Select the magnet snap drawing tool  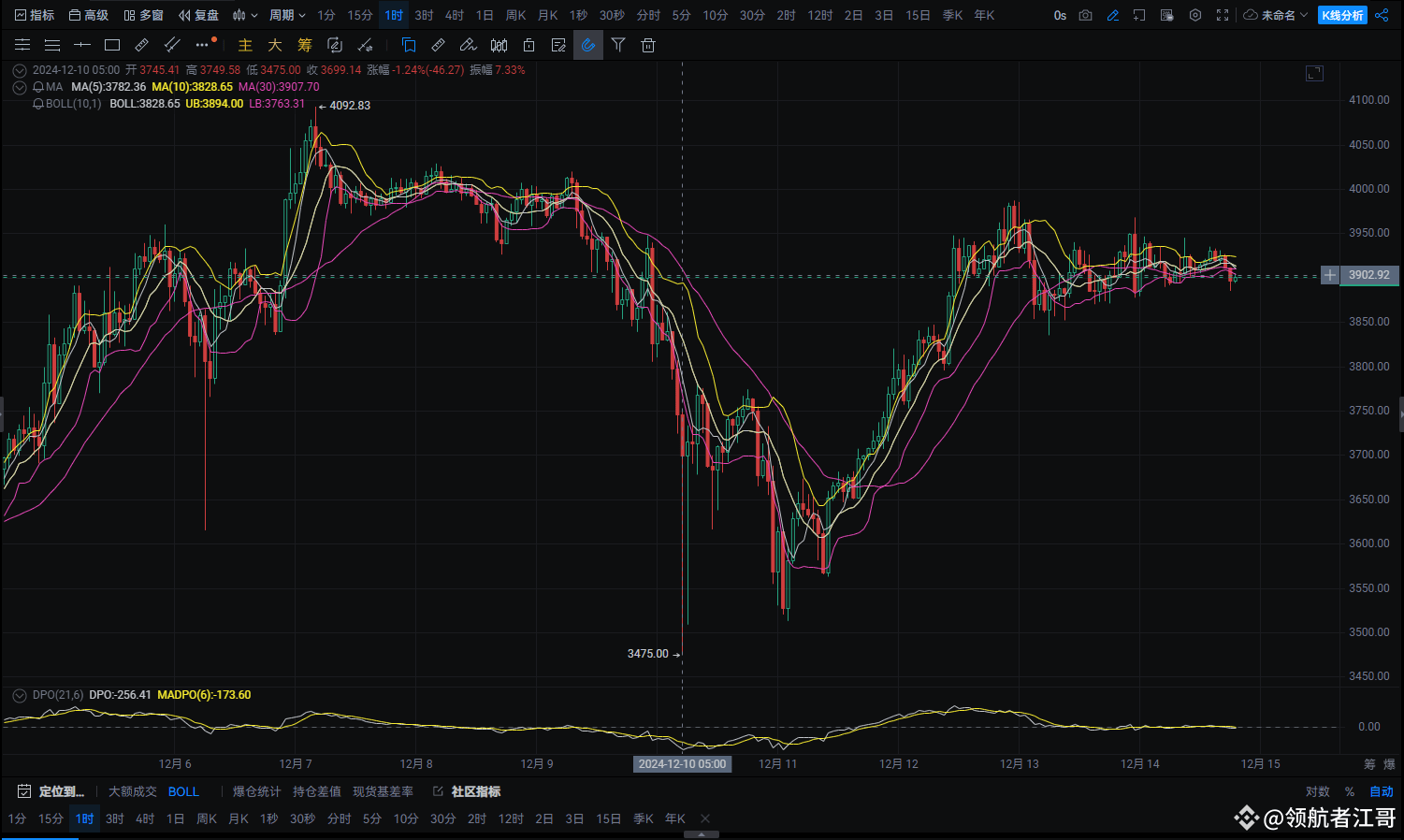click(587, 45)
